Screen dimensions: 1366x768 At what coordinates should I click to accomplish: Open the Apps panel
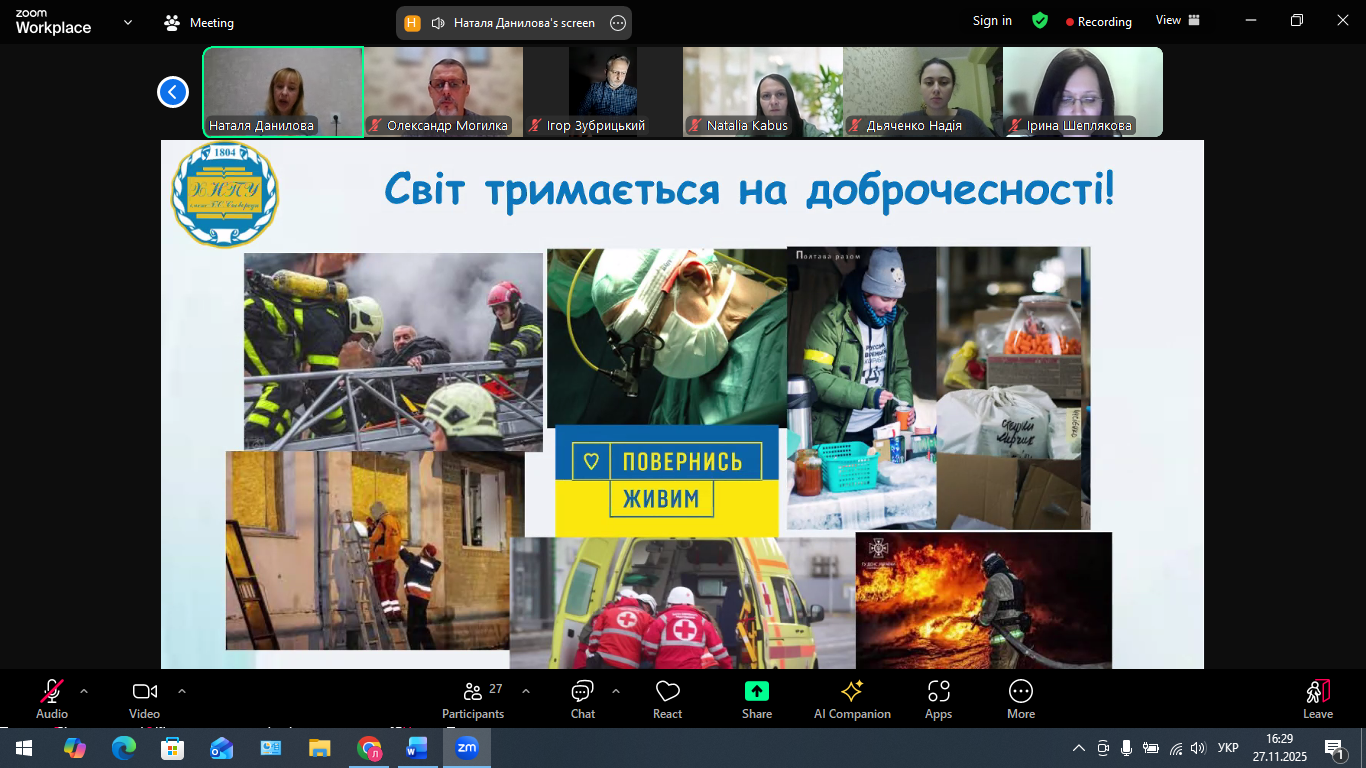[x=938, y=698]
